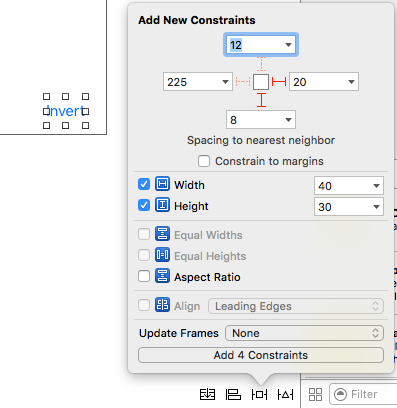Viewport: 397px width, 408px height.
Task: Uncheck the Height constraint checkbox
Action: 144,205
